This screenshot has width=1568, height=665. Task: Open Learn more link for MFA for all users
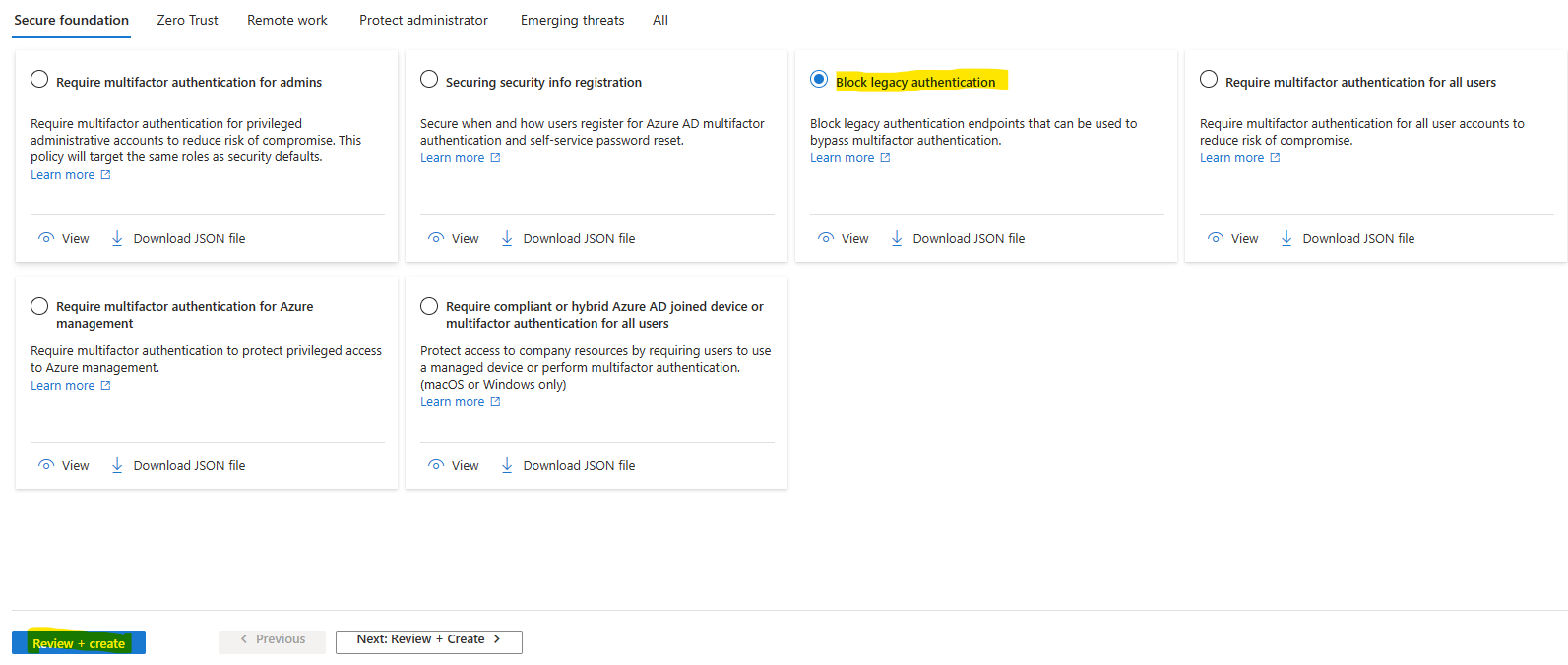pyautogui.click(x=1232, y=158)
